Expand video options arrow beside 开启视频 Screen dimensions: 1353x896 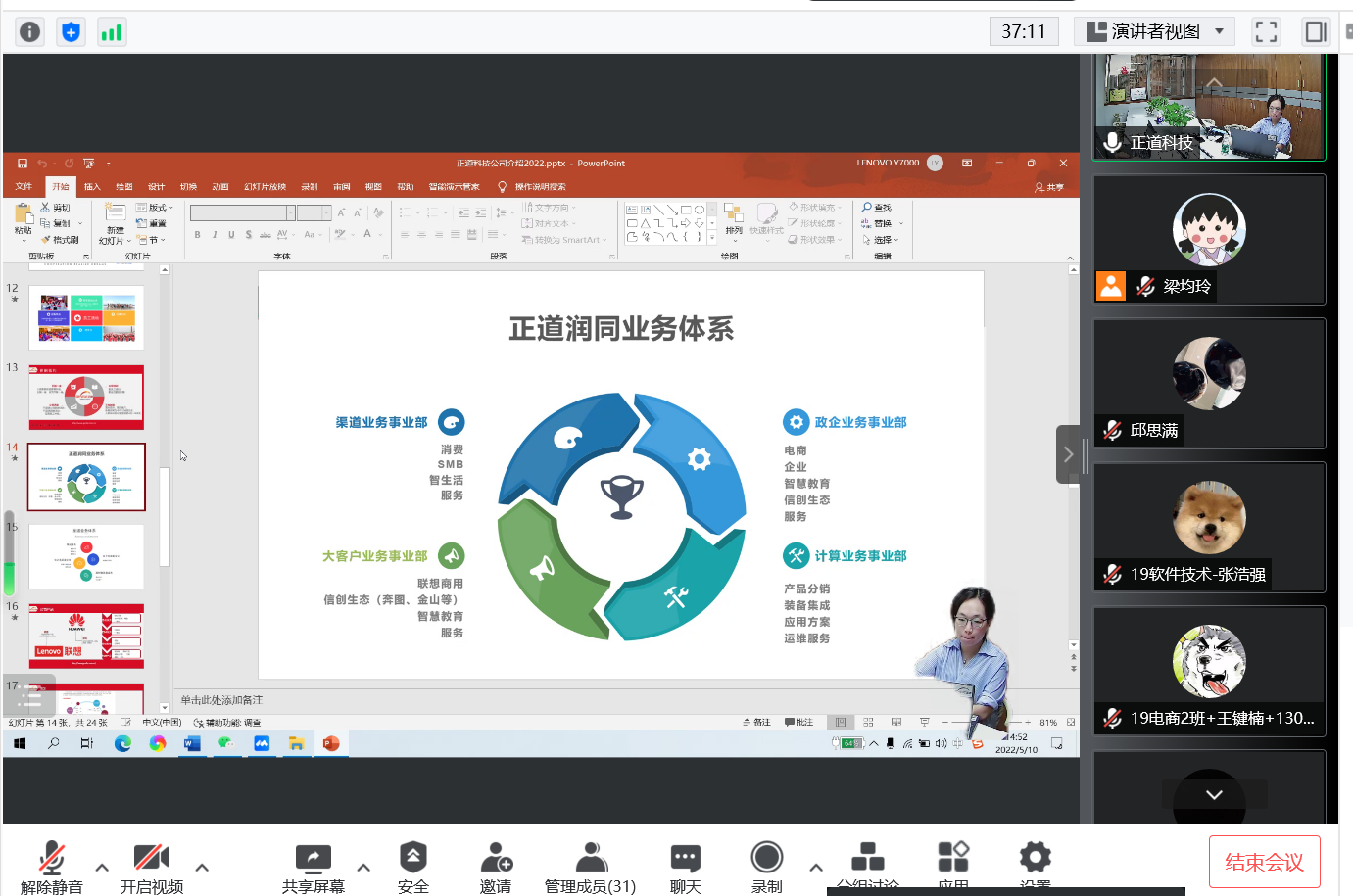(202, 867)
